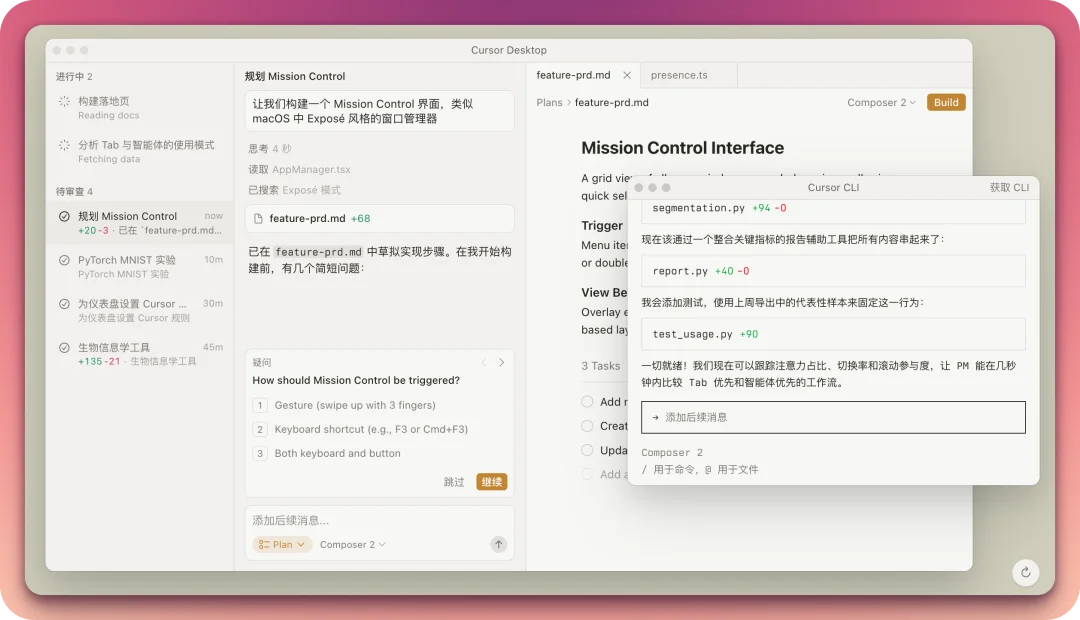Click the 添加后续消息... chat input field
Viewport: 1080px width, 620px height.
pyautogui.click(x=380, y=520)
